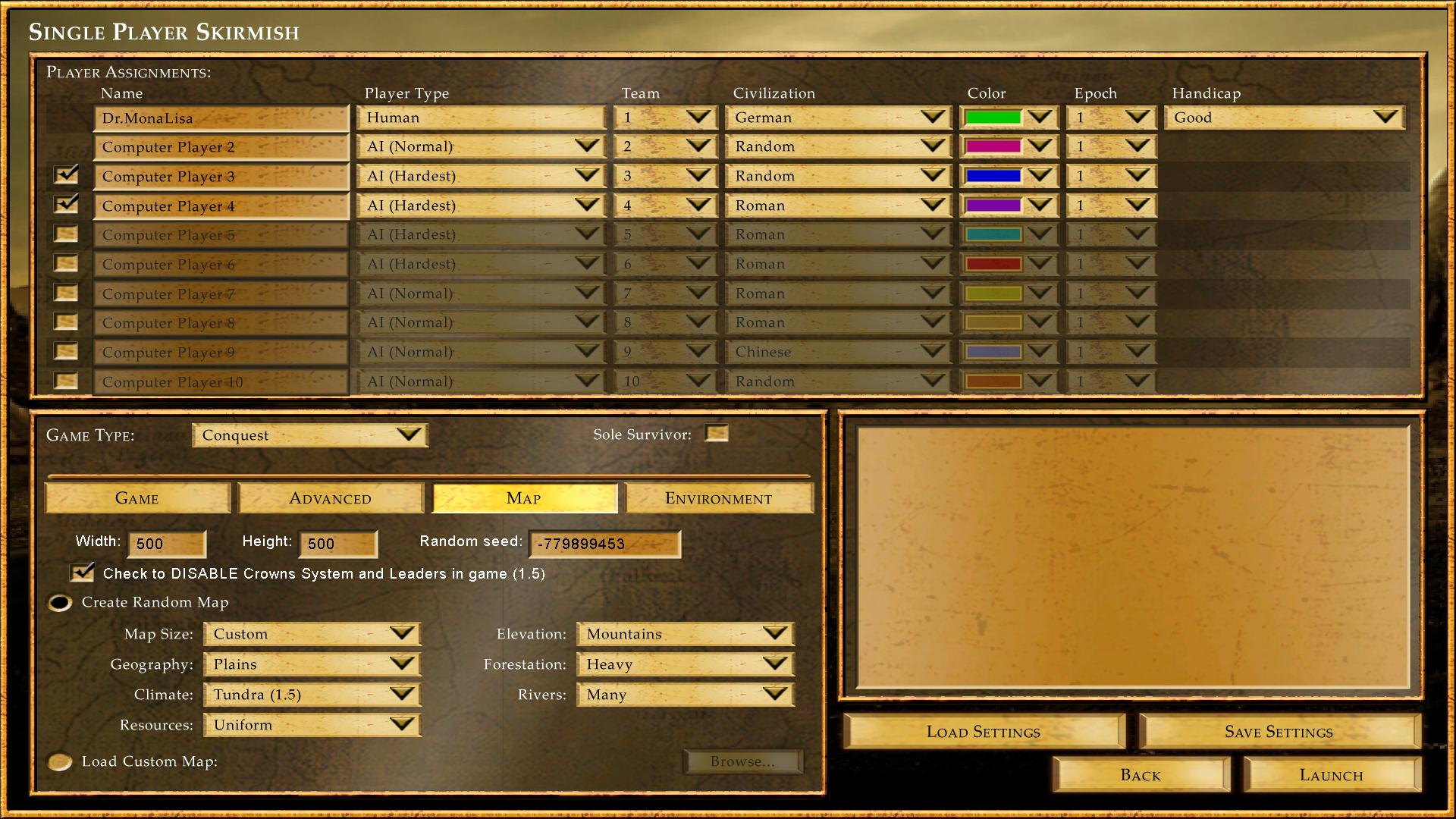Click Team arrow for Computer Player 3
Image resolution: width=1456 pixels, height=819 pixels.
698,176
